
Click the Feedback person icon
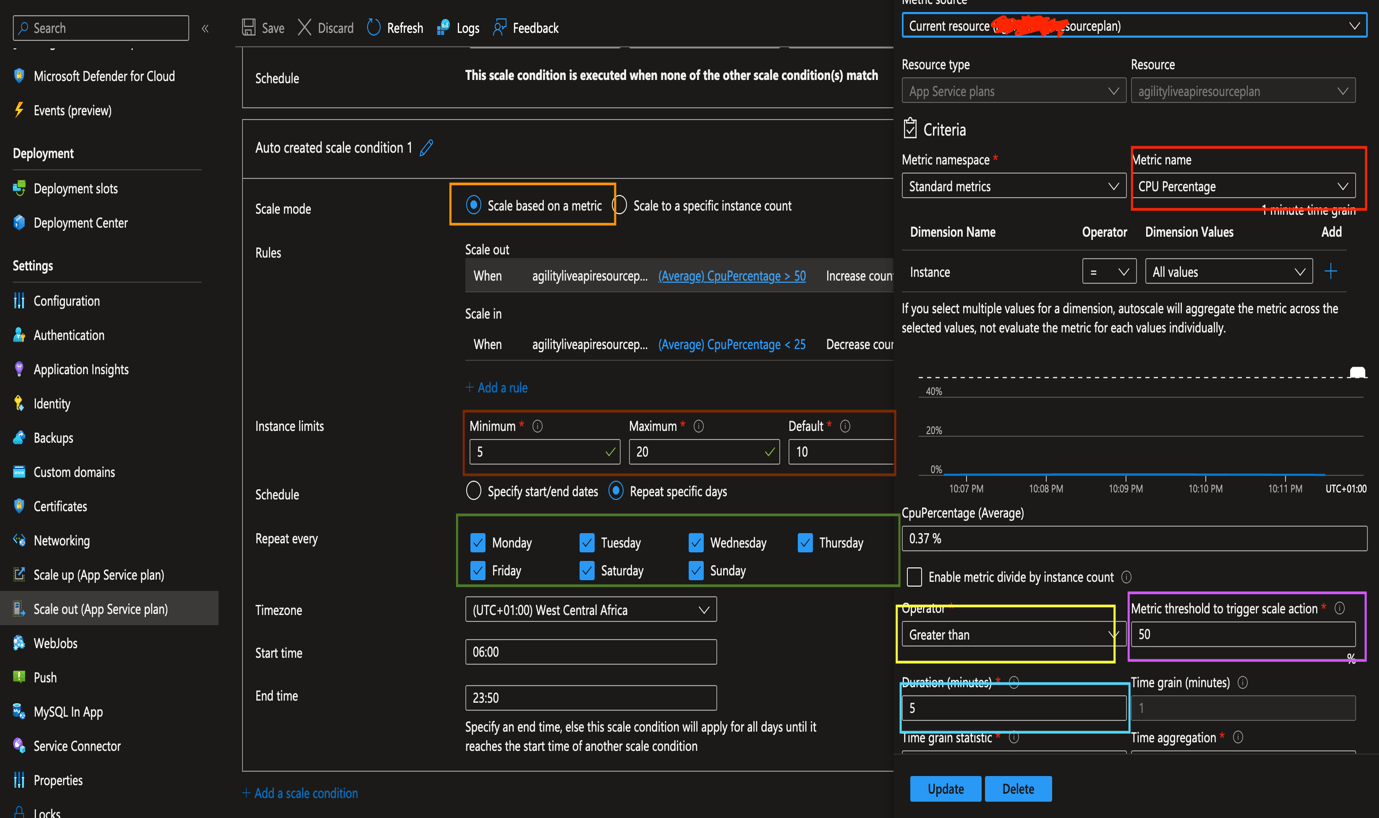point(500,27)
